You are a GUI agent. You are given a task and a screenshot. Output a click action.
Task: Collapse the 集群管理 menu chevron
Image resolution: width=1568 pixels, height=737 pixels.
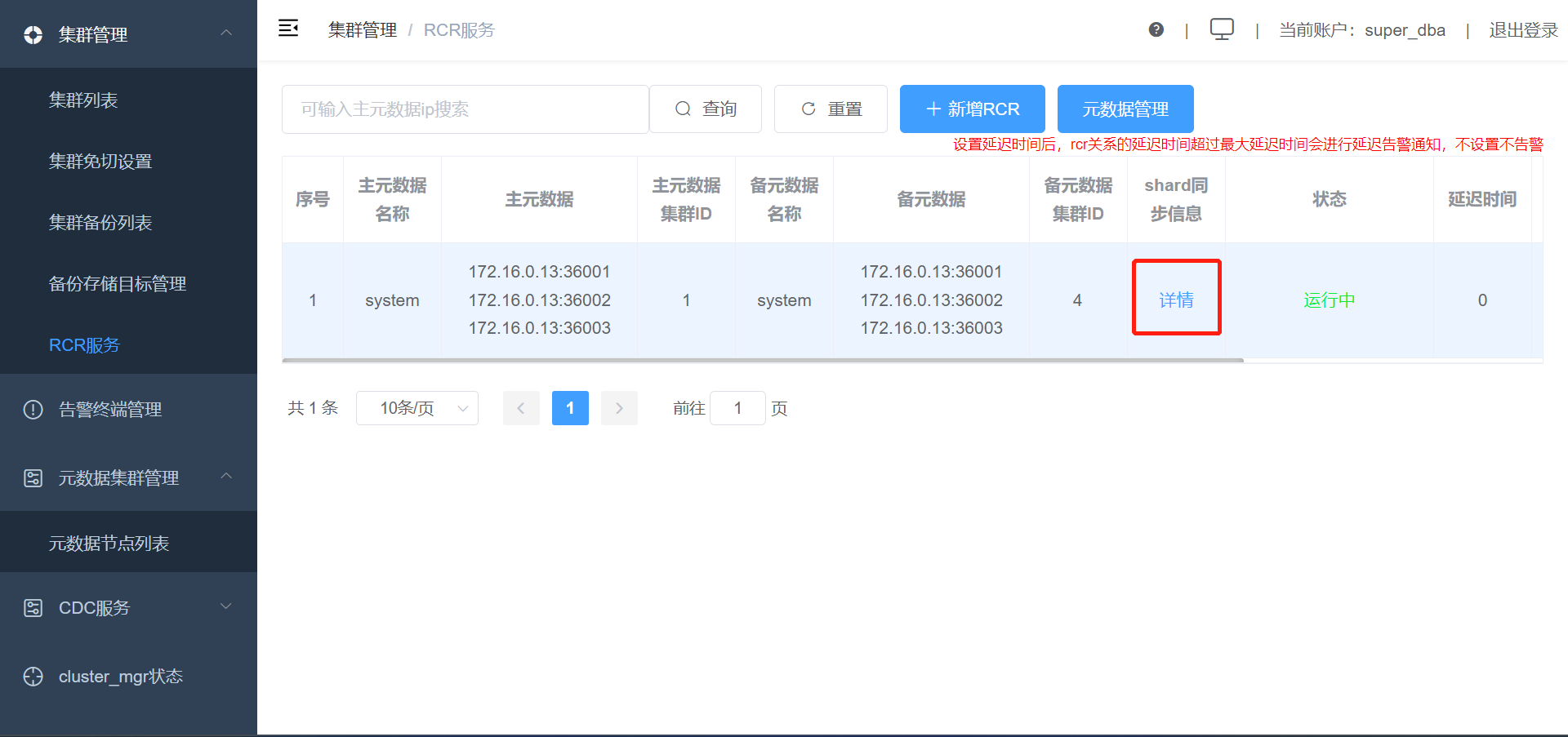(226, 33)
